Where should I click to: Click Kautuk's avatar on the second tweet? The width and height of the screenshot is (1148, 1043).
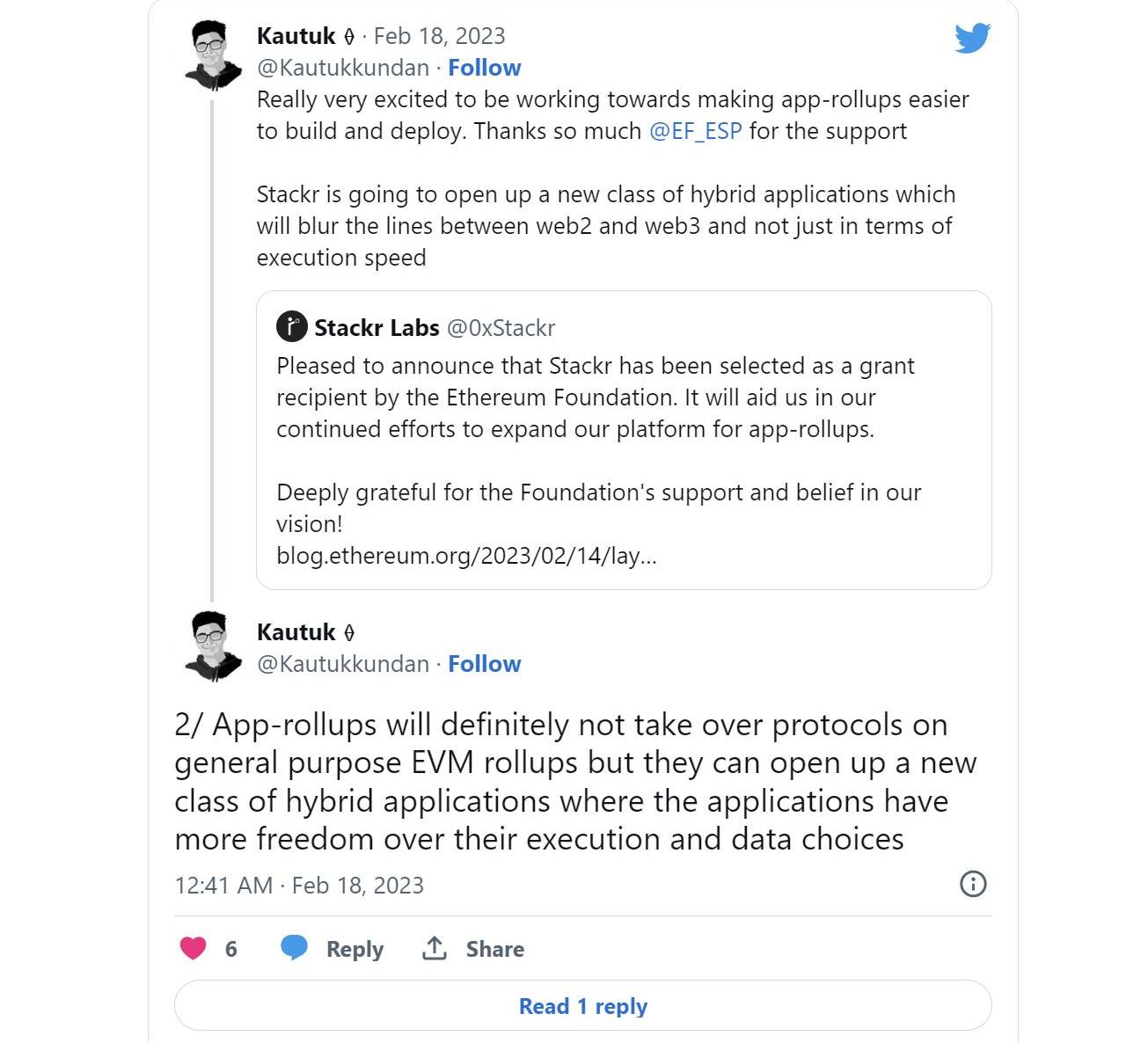(x=214, y=647)
